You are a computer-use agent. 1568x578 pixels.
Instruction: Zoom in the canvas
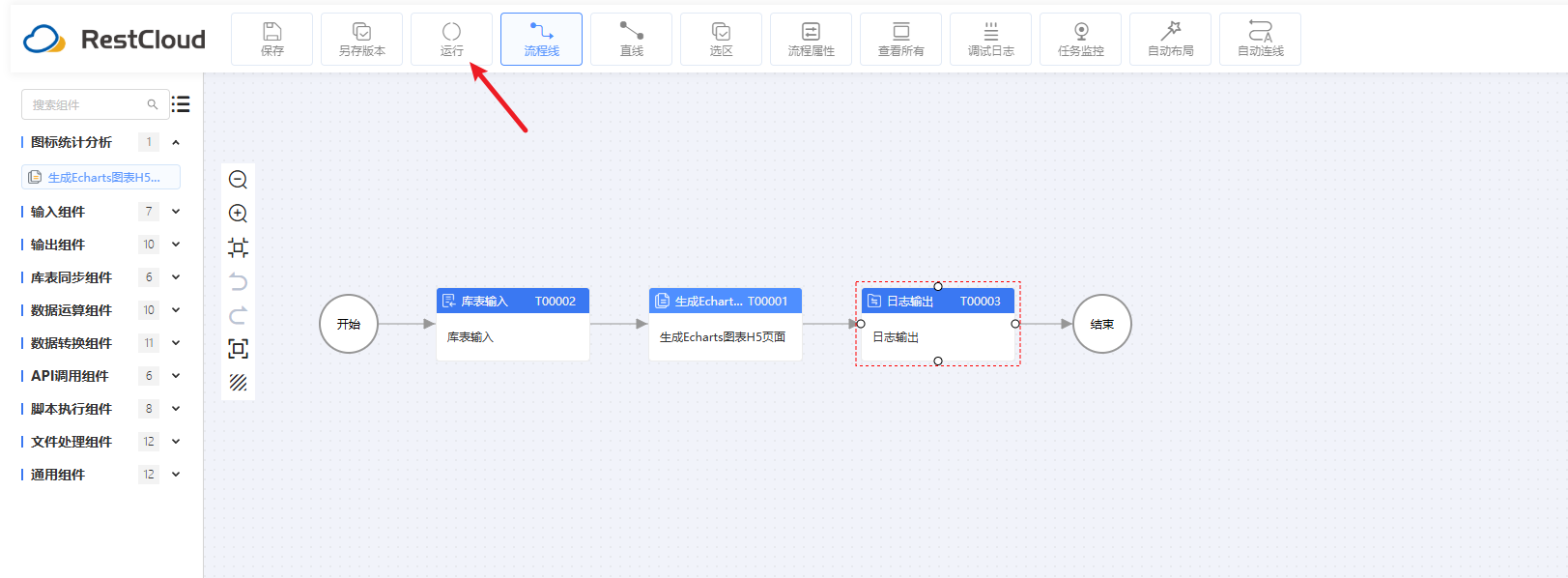click(238, 214)
